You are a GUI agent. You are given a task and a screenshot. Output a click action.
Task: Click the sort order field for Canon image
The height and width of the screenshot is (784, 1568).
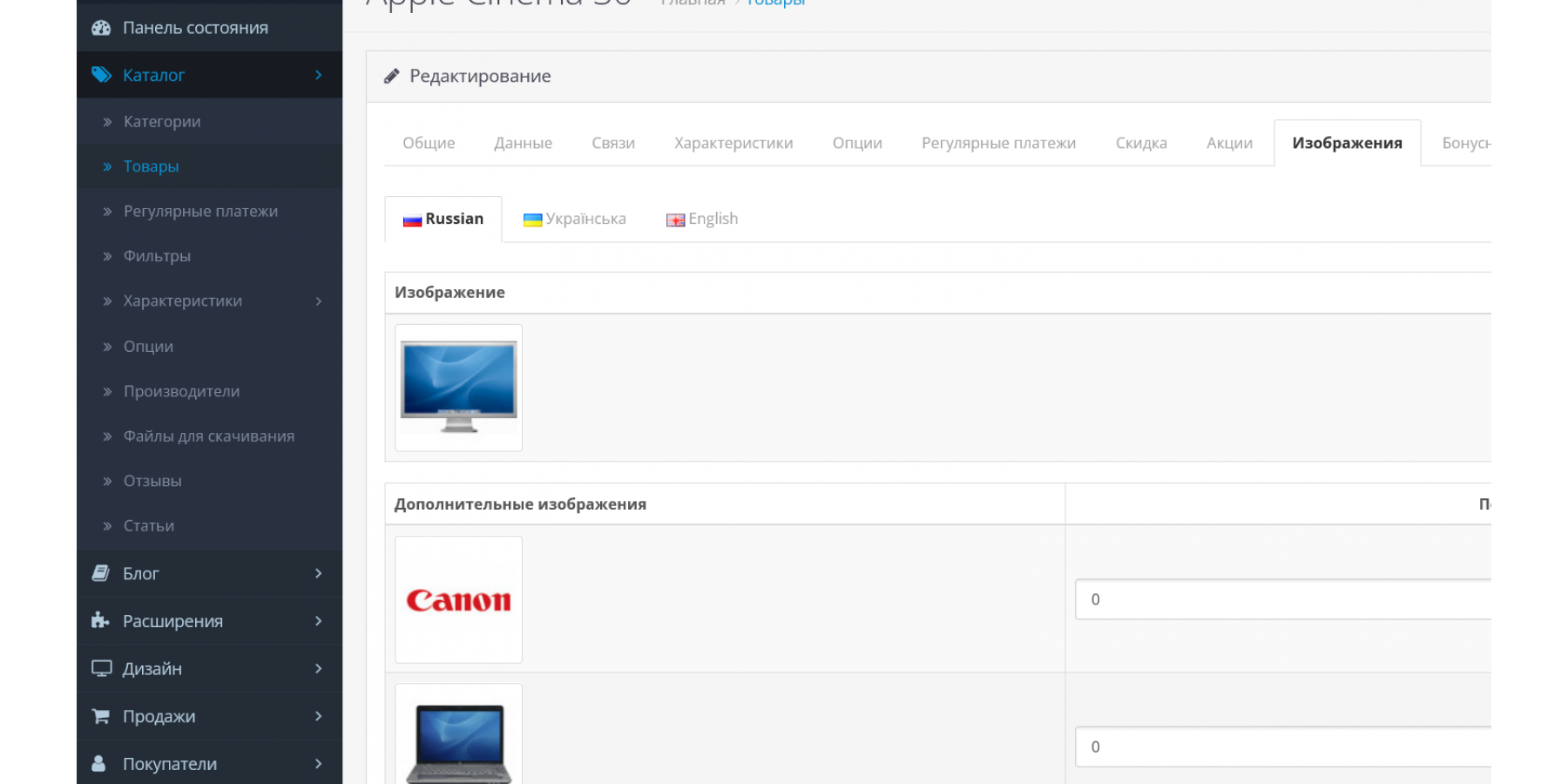1283,599
